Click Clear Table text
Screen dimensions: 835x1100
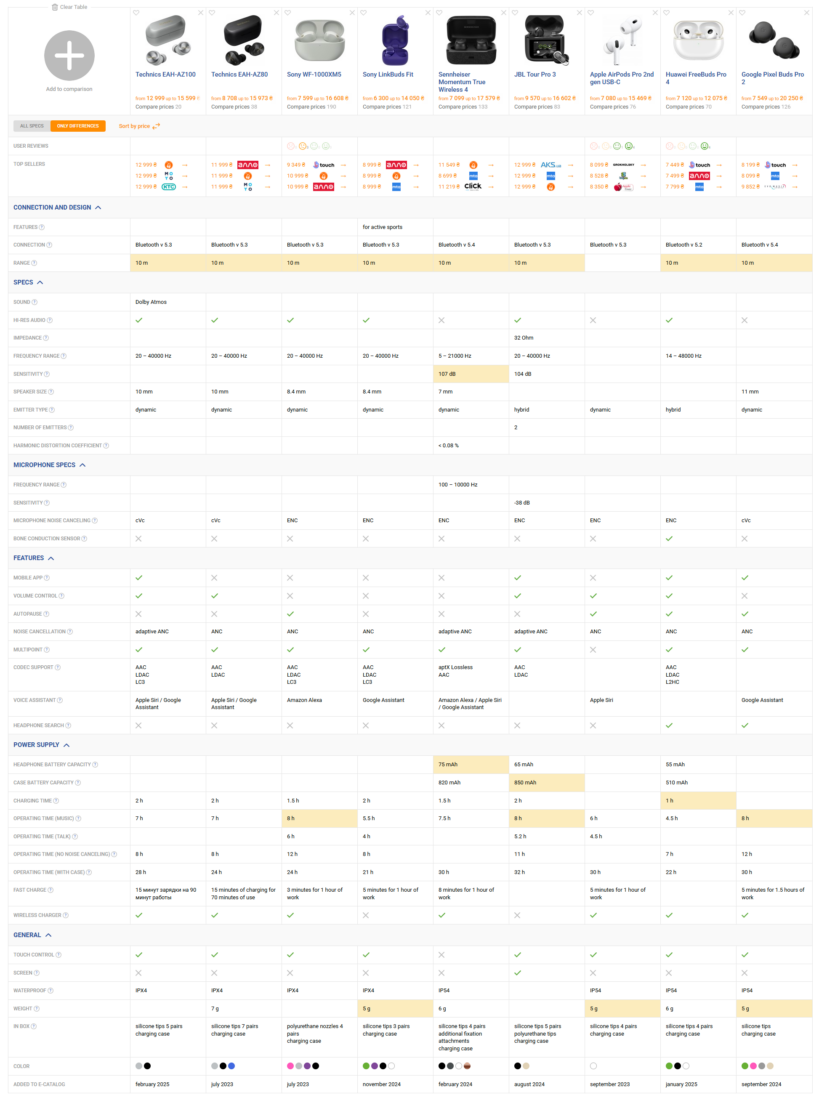74,7
